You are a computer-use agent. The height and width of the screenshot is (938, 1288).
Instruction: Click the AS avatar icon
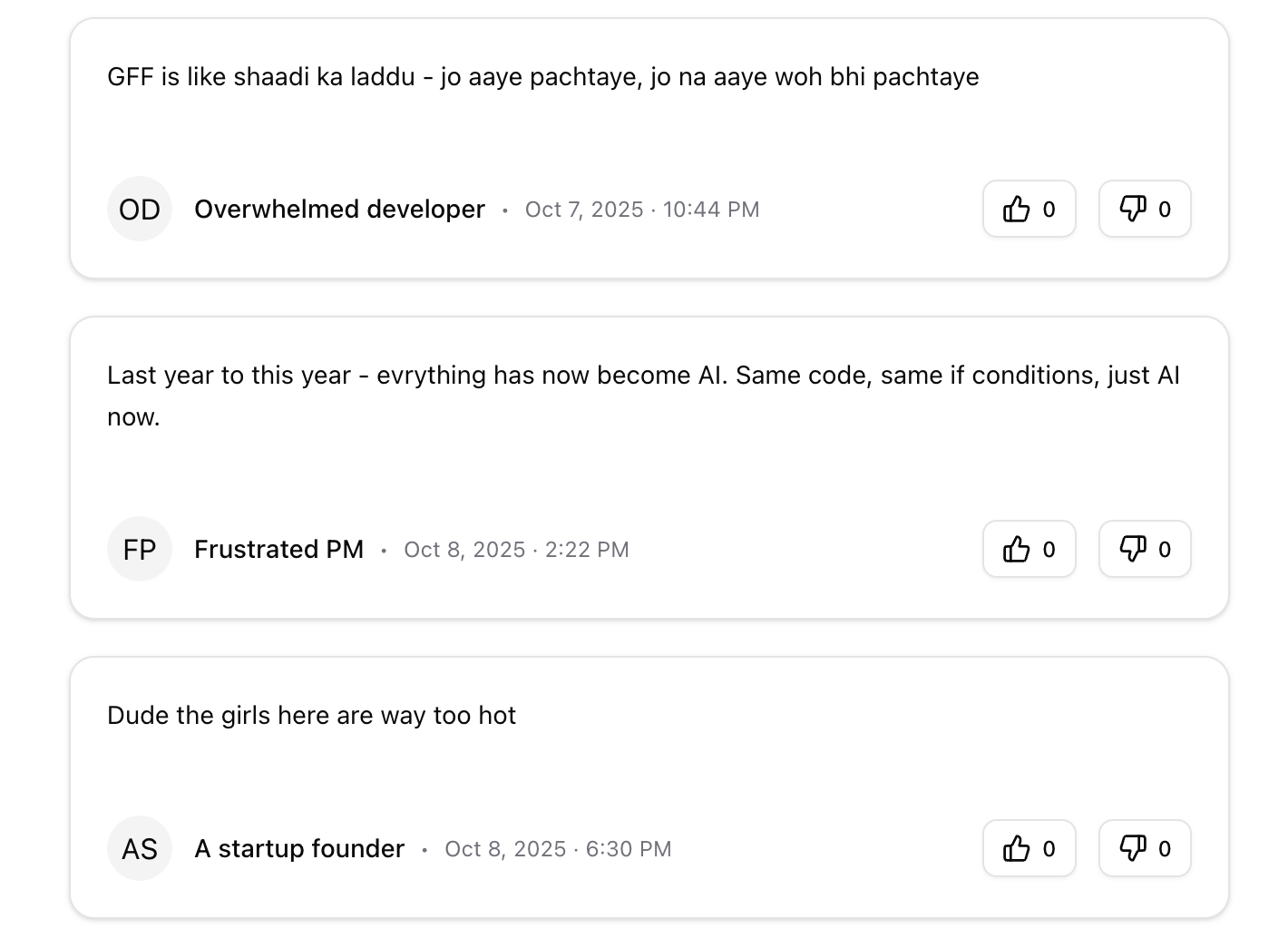pyautogui.click(x=140, y=848)
